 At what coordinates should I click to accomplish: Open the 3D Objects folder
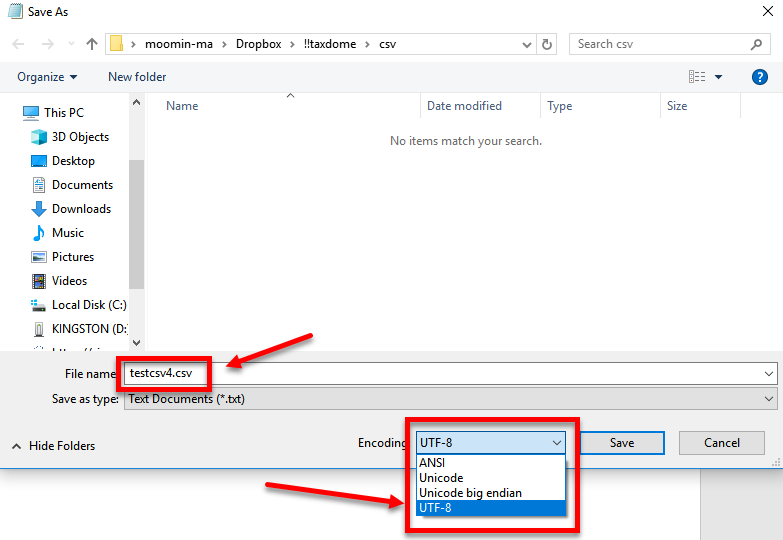coord(80,137)
